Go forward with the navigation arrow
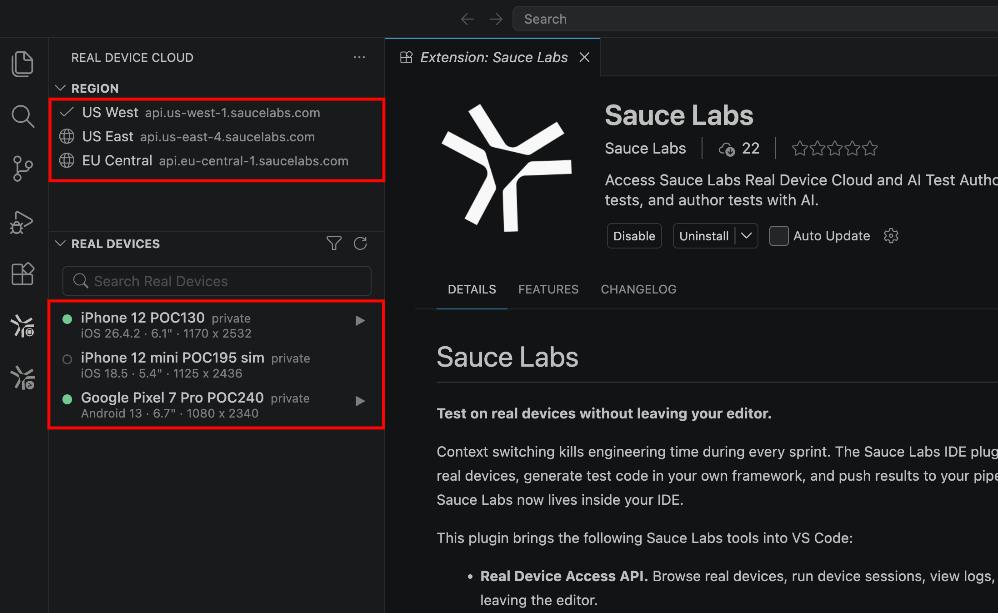The width and height of the screenshot is (998, 613). (496, 19)
